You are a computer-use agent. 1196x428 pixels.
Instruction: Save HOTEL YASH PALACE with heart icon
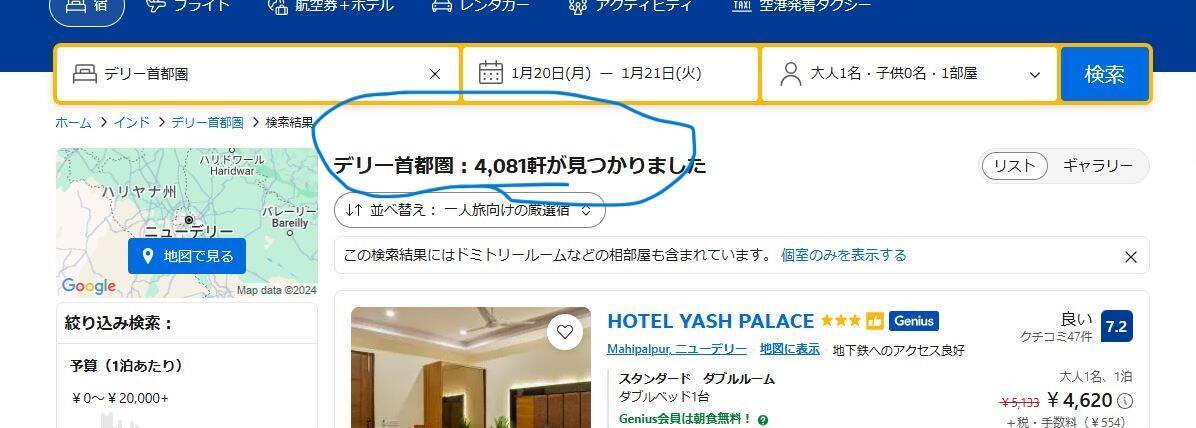click(x=564, y=332)
